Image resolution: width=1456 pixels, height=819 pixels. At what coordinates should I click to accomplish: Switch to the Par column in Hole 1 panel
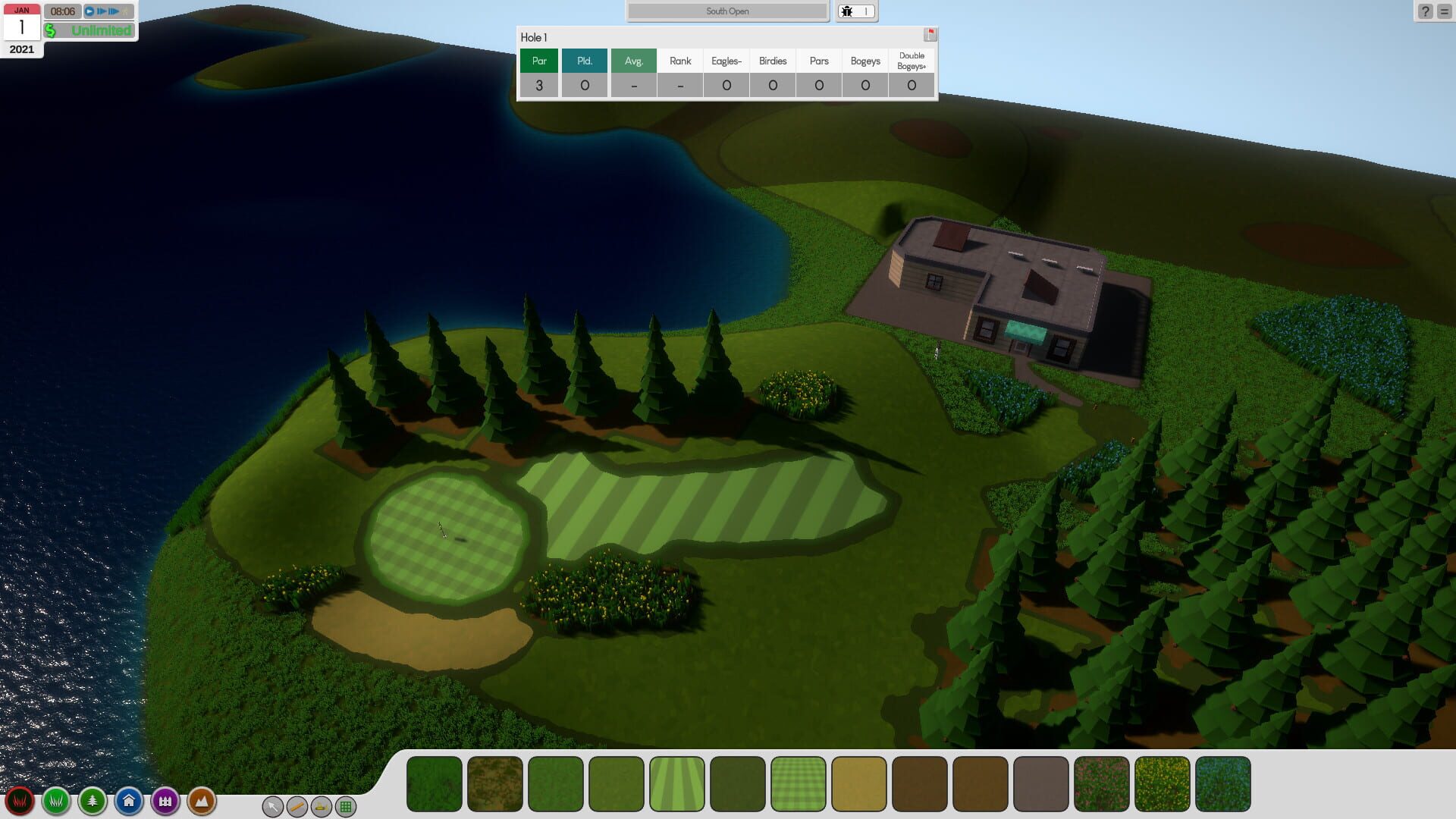click(539, 61)
